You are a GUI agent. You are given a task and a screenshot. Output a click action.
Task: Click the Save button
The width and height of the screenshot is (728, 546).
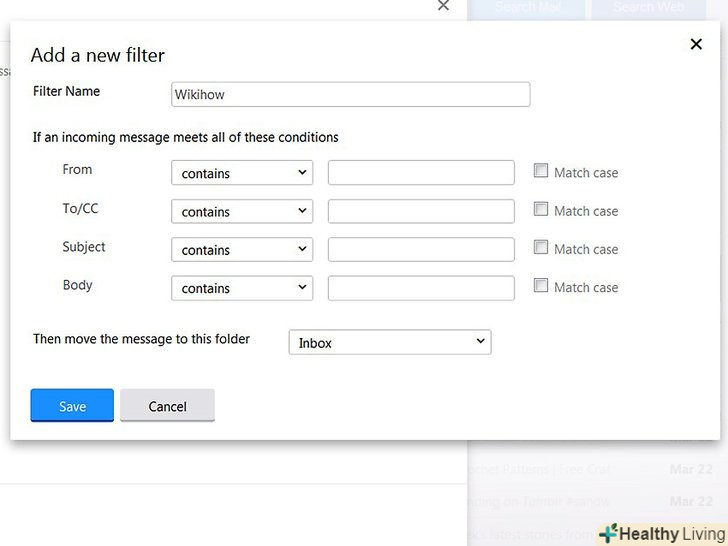coord(72,406)
